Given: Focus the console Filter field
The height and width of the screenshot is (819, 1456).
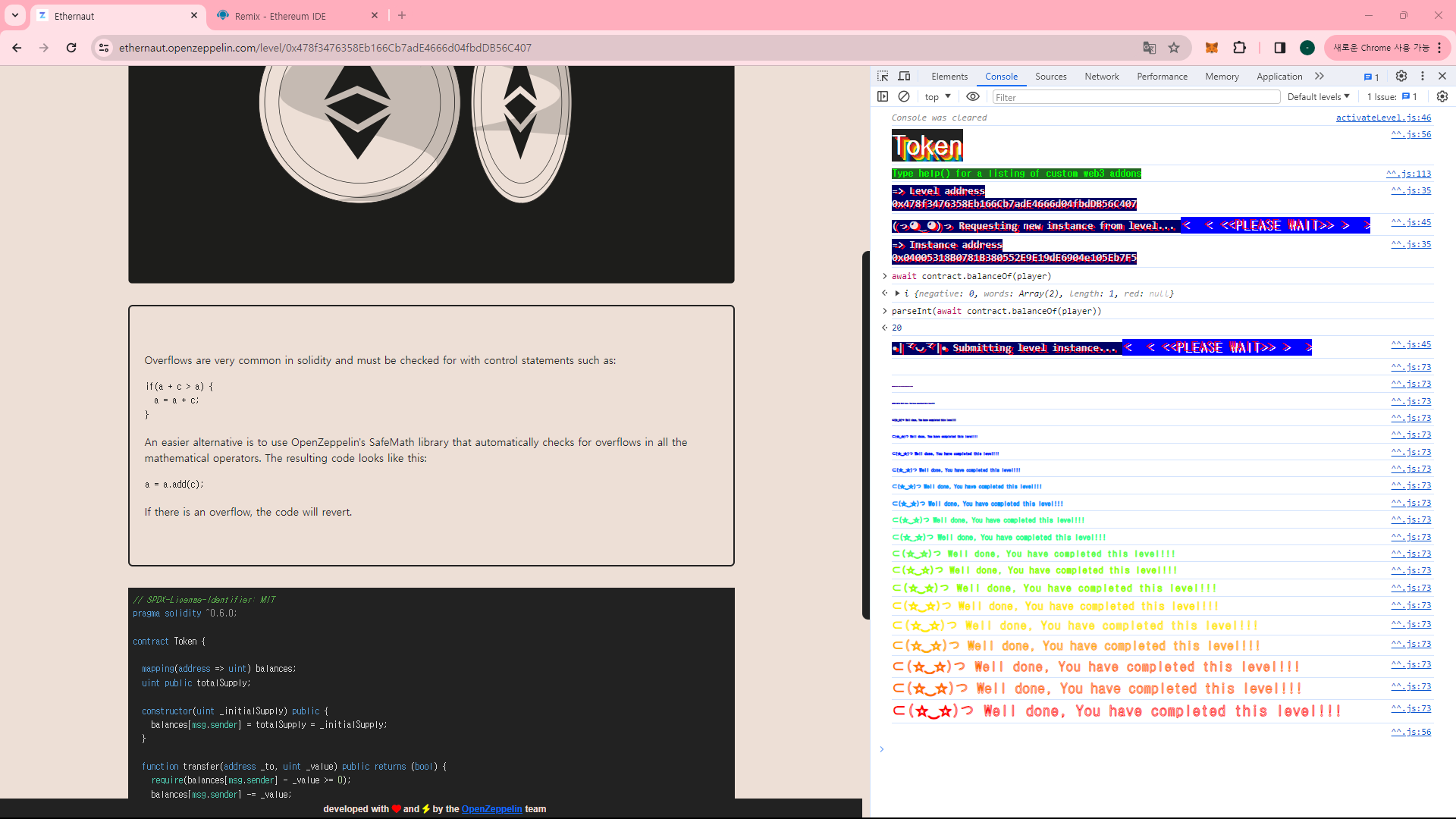Looking at the screenshot, I should (x=1136, y=97).
